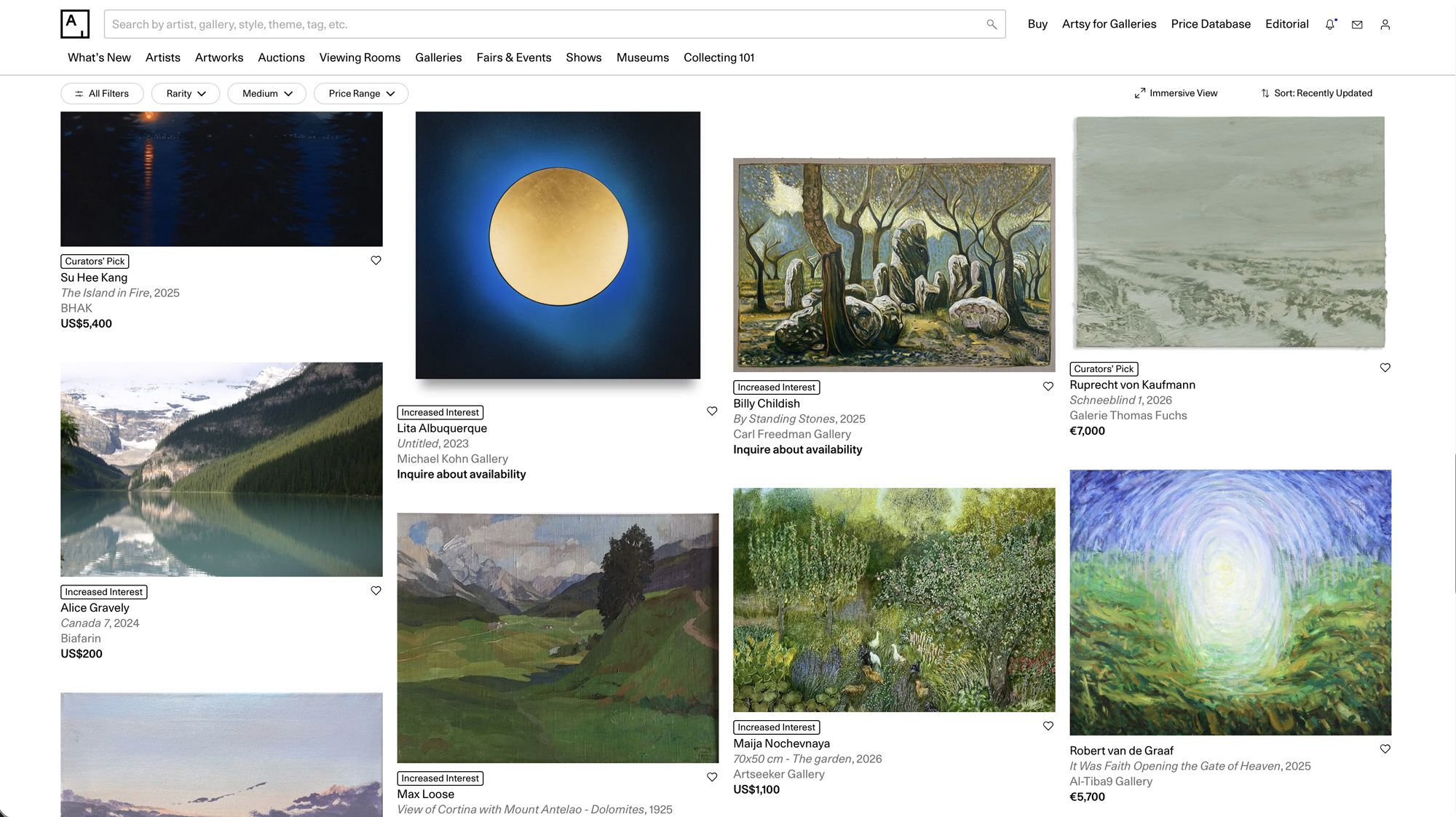This screenshot has width=1456, height=817.
Task: Open the What's New menu
Action: pyautogui.click(x=99, y=58)
